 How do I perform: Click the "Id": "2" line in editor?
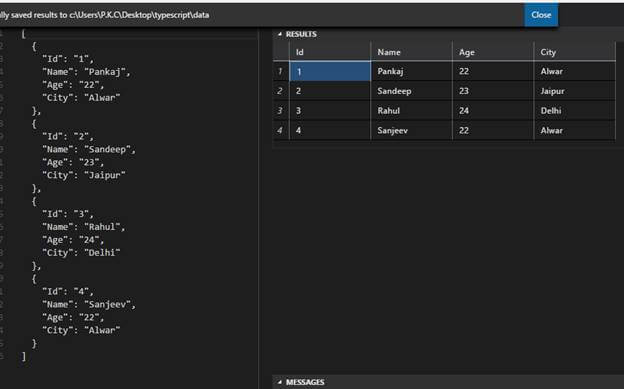[x=68, y=137]
